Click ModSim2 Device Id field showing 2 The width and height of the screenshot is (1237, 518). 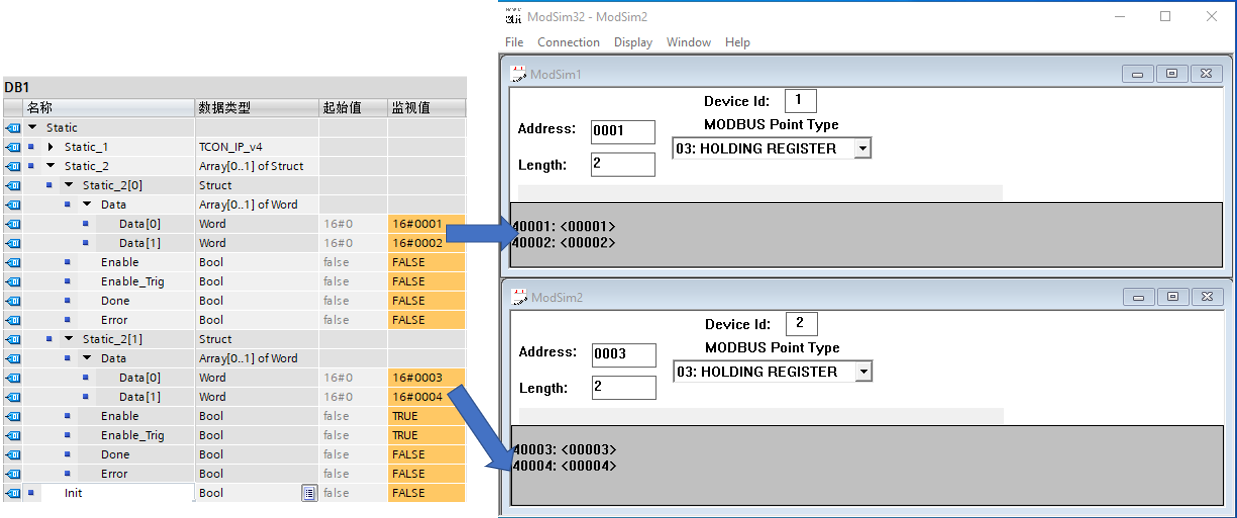[x=801, y=323]
